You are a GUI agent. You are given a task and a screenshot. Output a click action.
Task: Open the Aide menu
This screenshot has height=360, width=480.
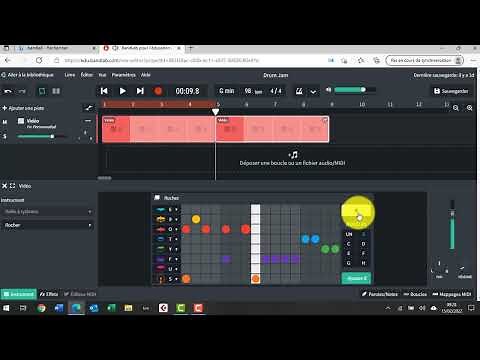[146, 75]
